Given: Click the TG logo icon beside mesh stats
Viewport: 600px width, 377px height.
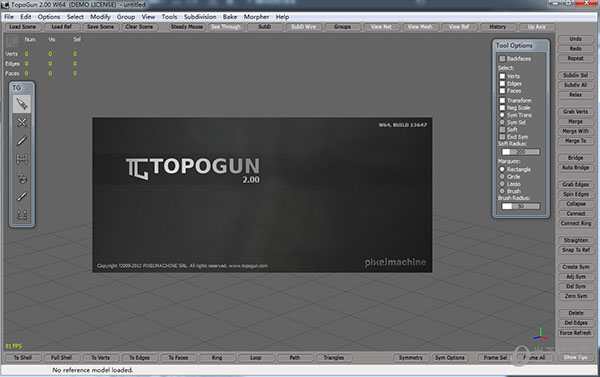Looking at the screenshot, I should point(12,41).
